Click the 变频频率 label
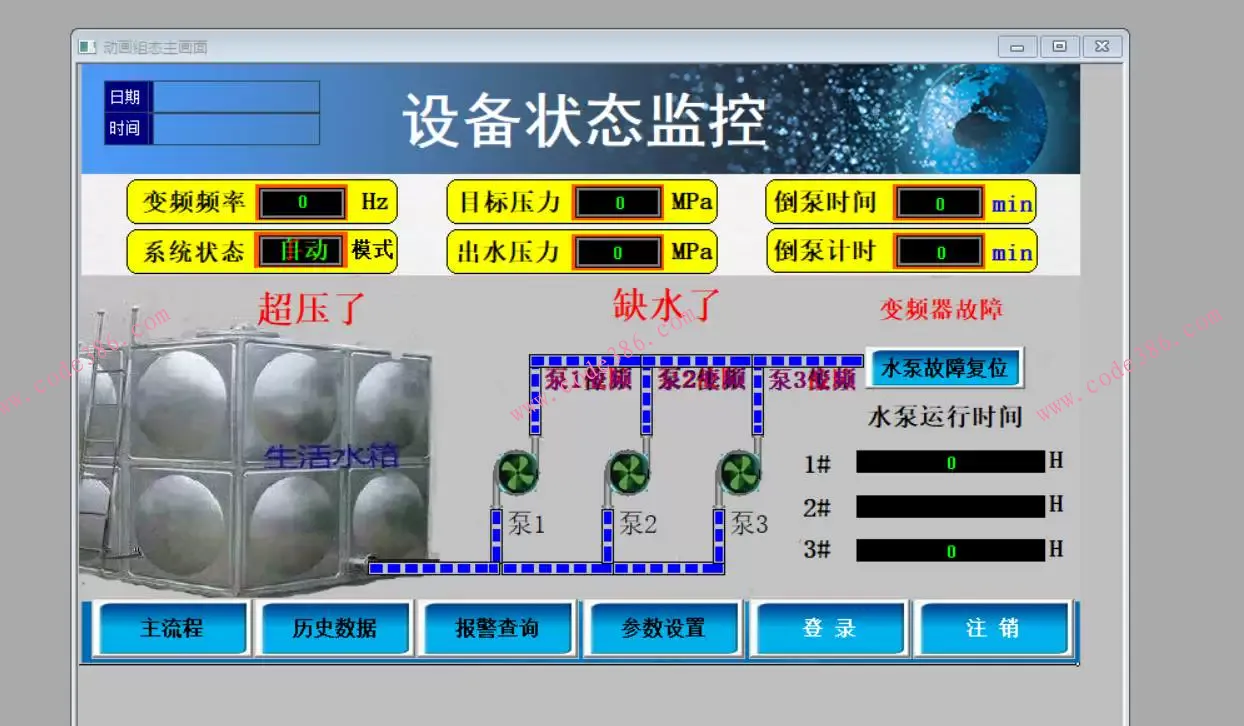1244x726 pixels. click(194, 202)
